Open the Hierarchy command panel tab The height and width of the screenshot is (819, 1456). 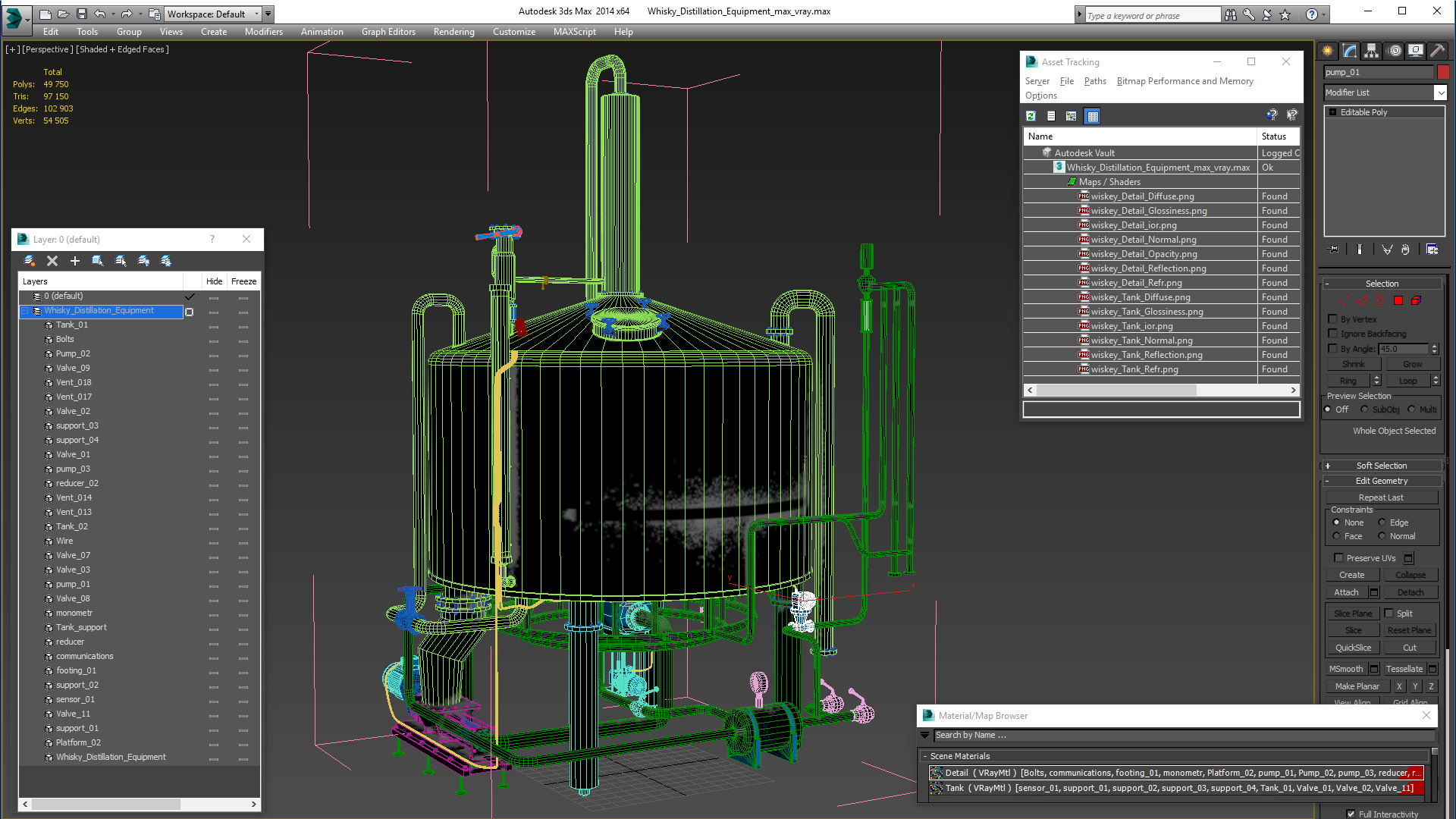[x=1372, y=51]
